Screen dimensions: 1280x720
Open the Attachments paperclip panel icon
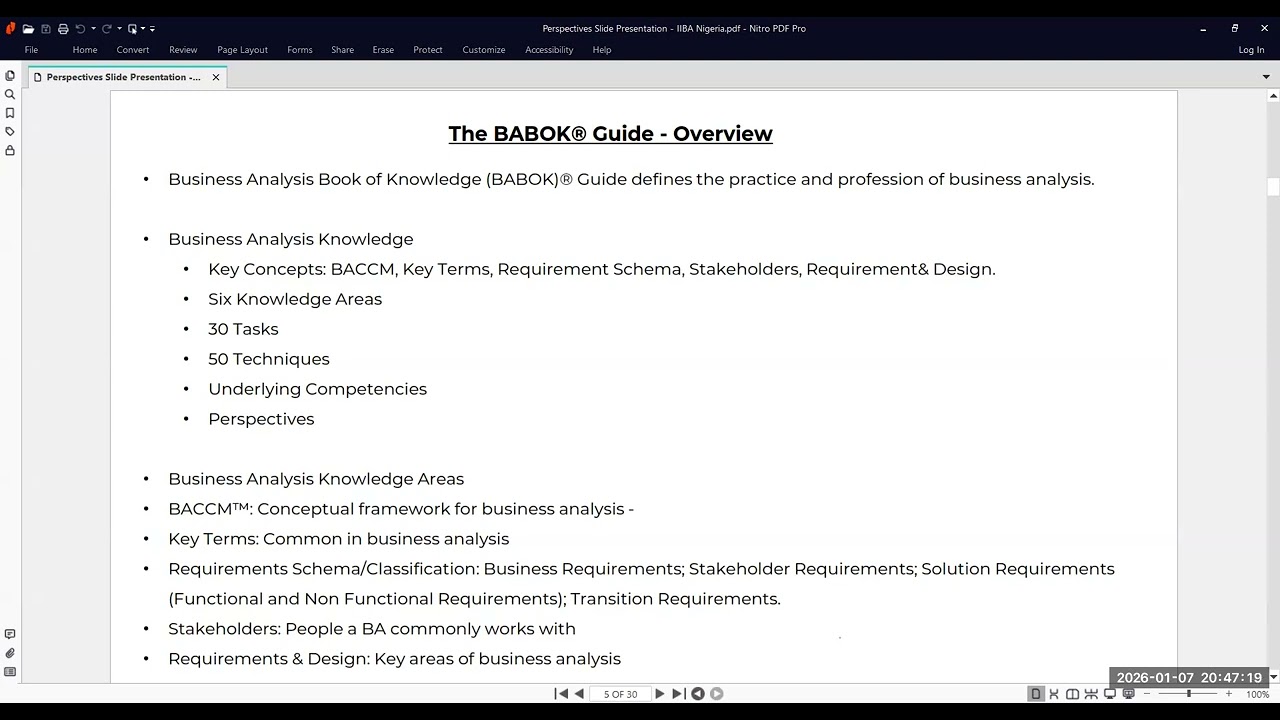point(10,653)
